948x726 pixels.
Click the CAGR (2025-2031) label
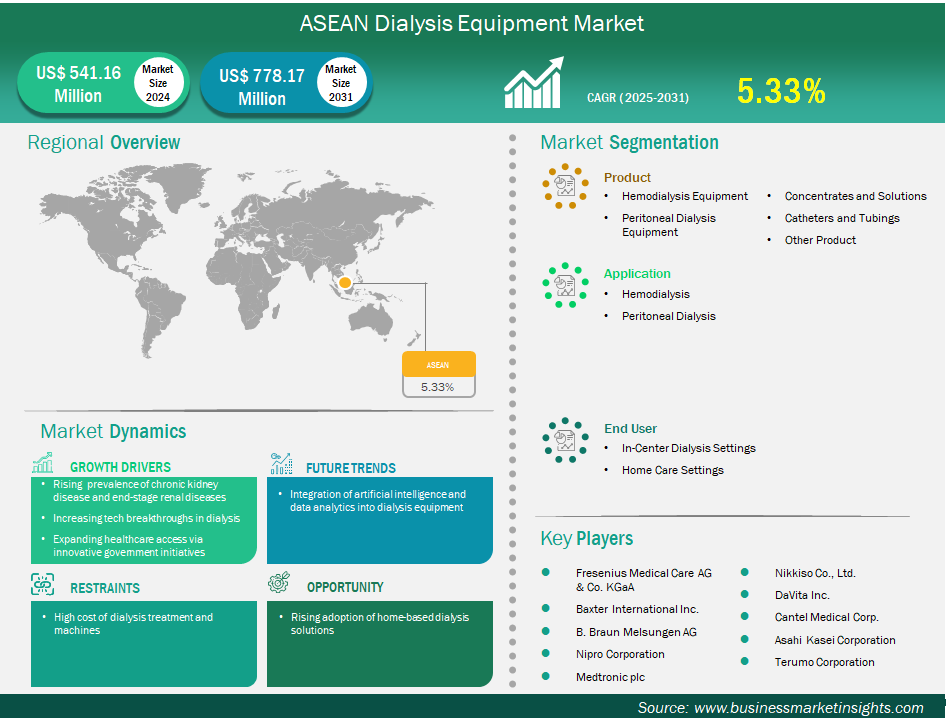(x=638, y=97)
